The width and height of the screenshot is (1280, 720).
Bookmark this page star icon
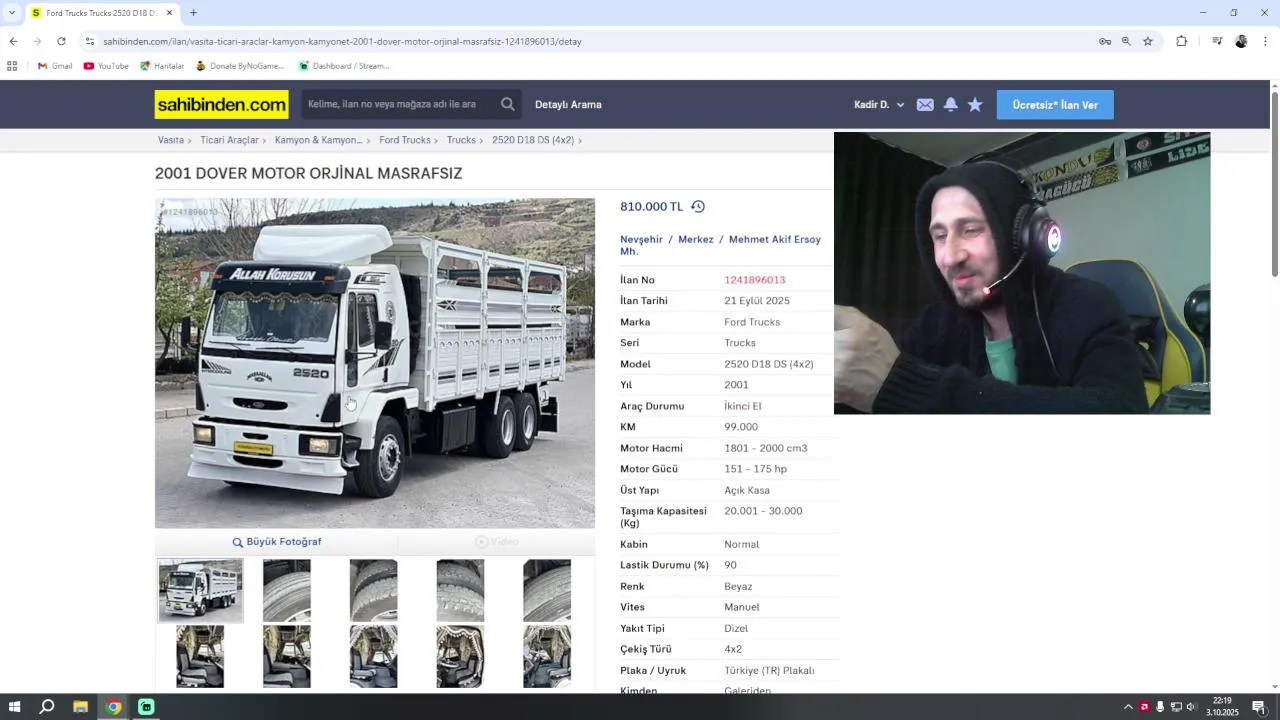click(1148, 41)
